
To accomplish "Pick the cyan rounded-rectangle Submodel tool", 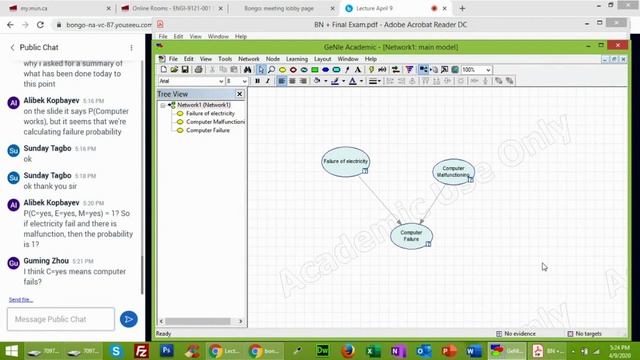I will (336, 70).
